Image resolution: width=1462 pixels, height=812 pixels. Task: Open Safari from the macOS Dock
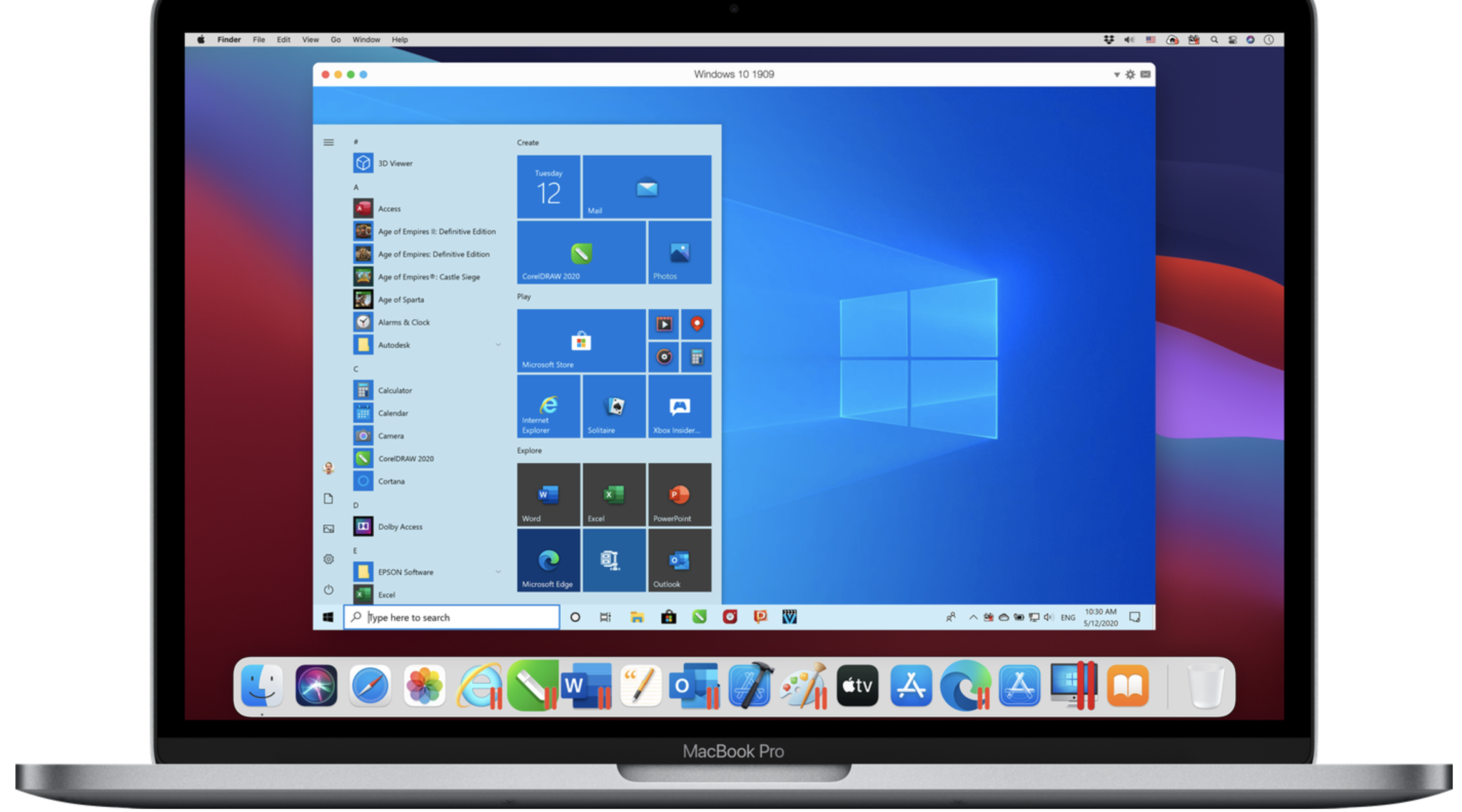click(x=370, y=686)
